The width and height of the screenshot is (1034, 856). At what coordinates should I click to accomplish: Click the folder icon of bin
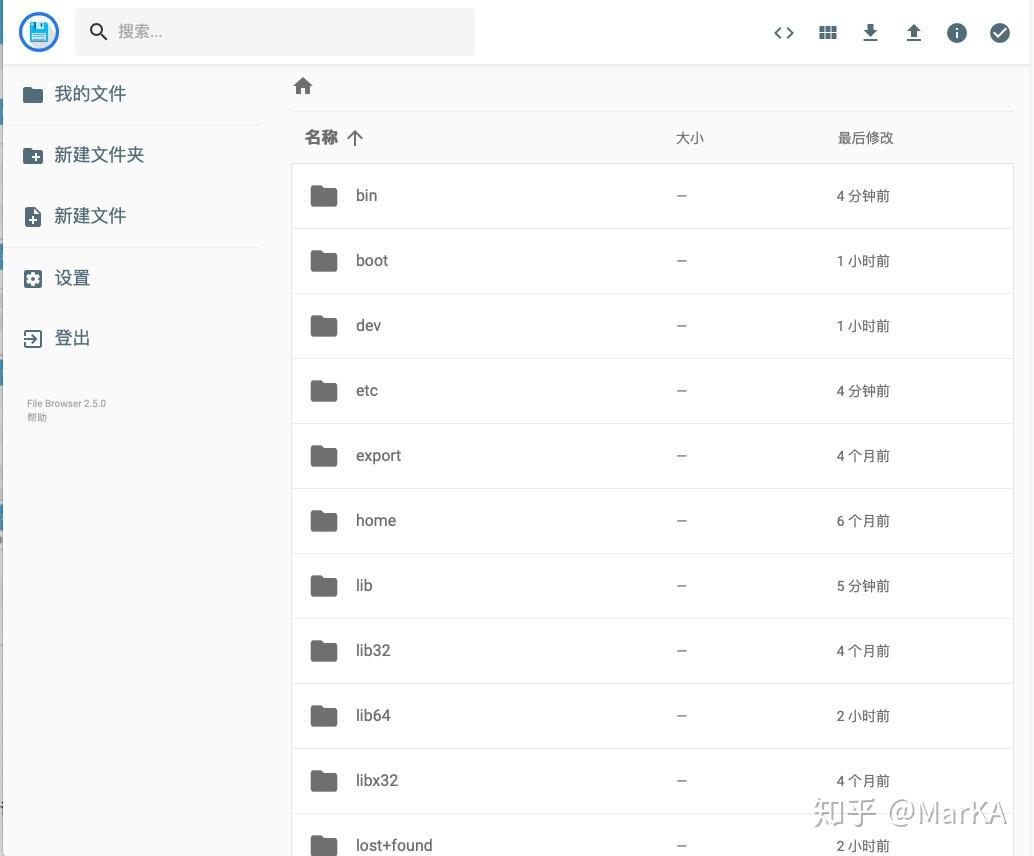[324, 196]
